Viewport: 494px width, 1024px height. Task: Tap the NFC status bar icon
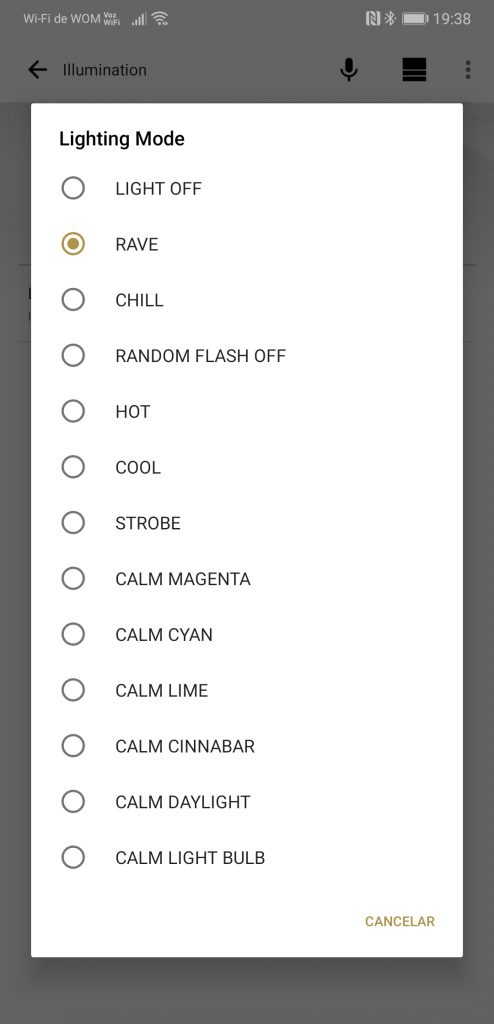click(373, 18)
